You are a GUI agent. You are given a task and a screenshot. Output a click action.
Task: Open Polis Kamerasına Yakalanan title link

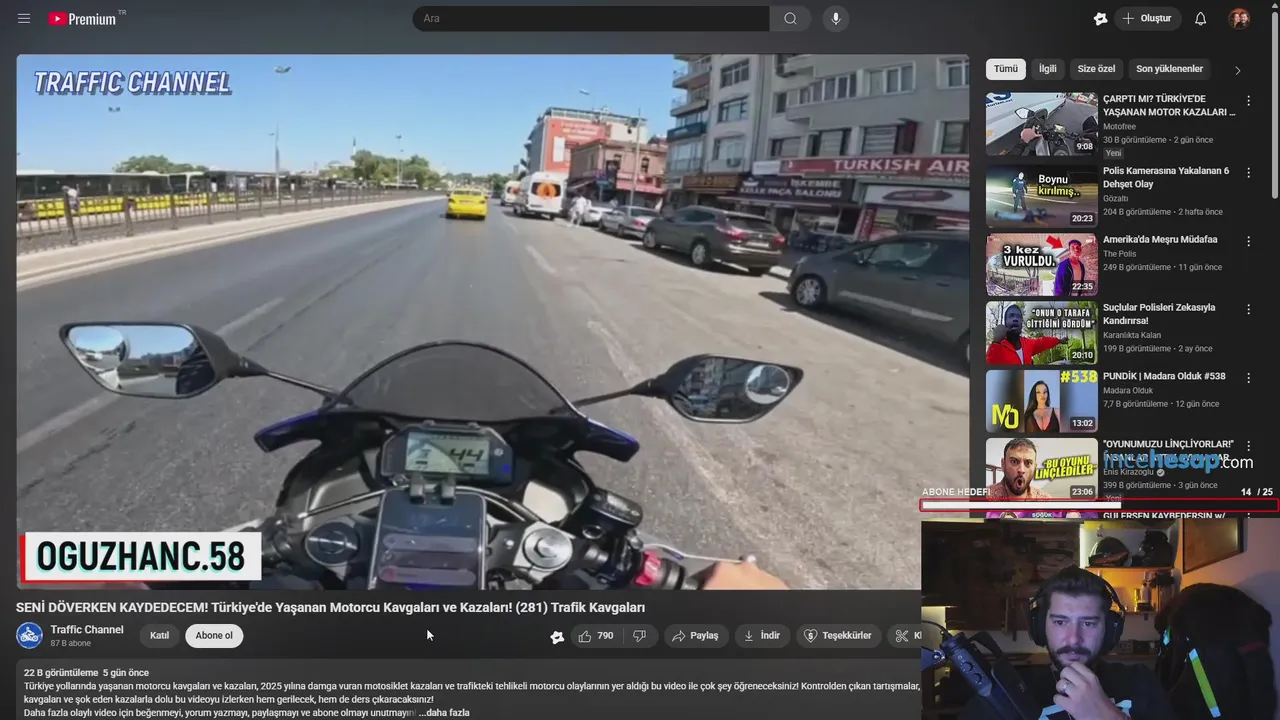pyautogui.click(x=1166, y=177)
